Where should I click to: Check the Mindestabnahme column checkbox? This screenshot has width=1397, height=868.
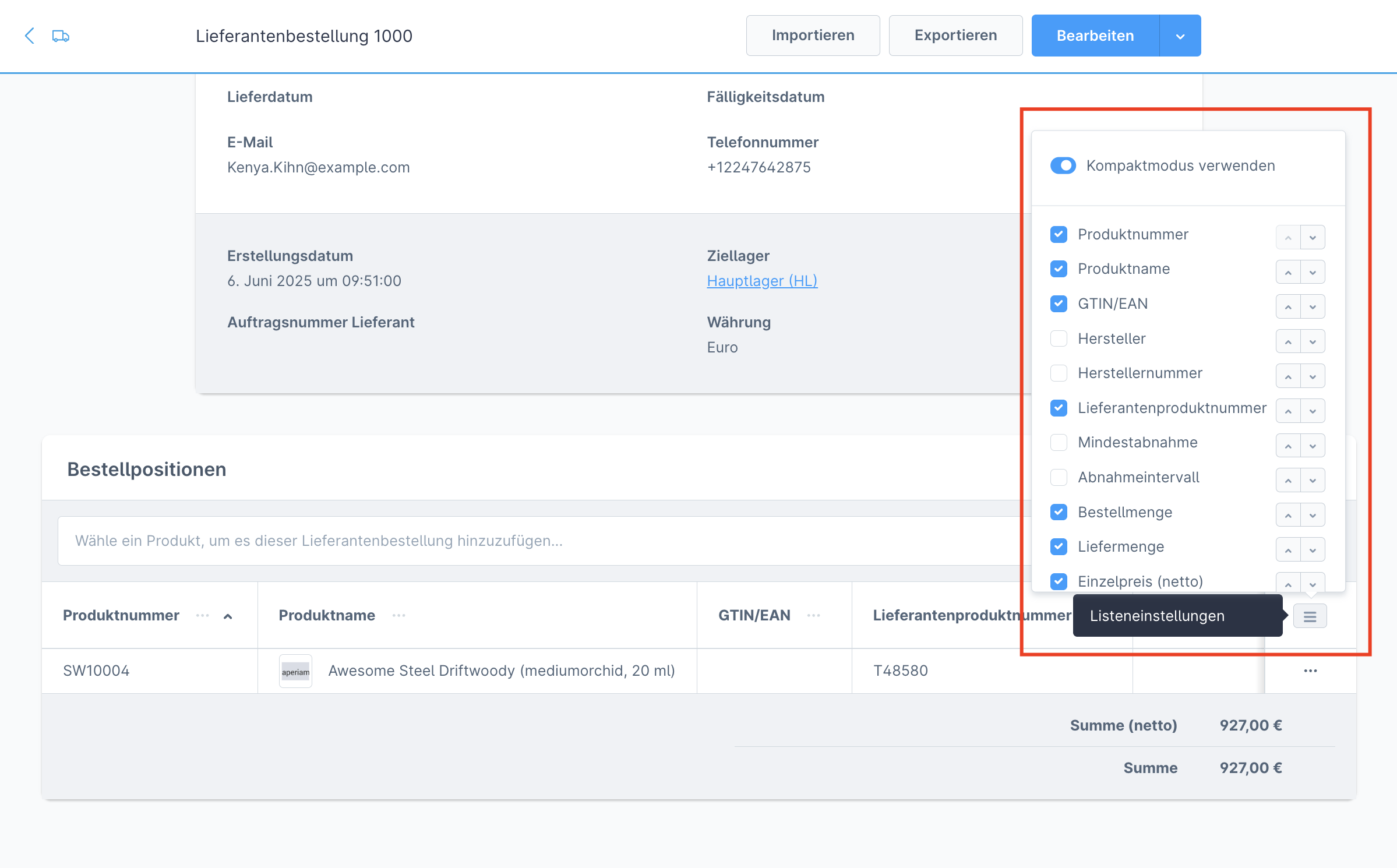click(x=1059, y=442)
